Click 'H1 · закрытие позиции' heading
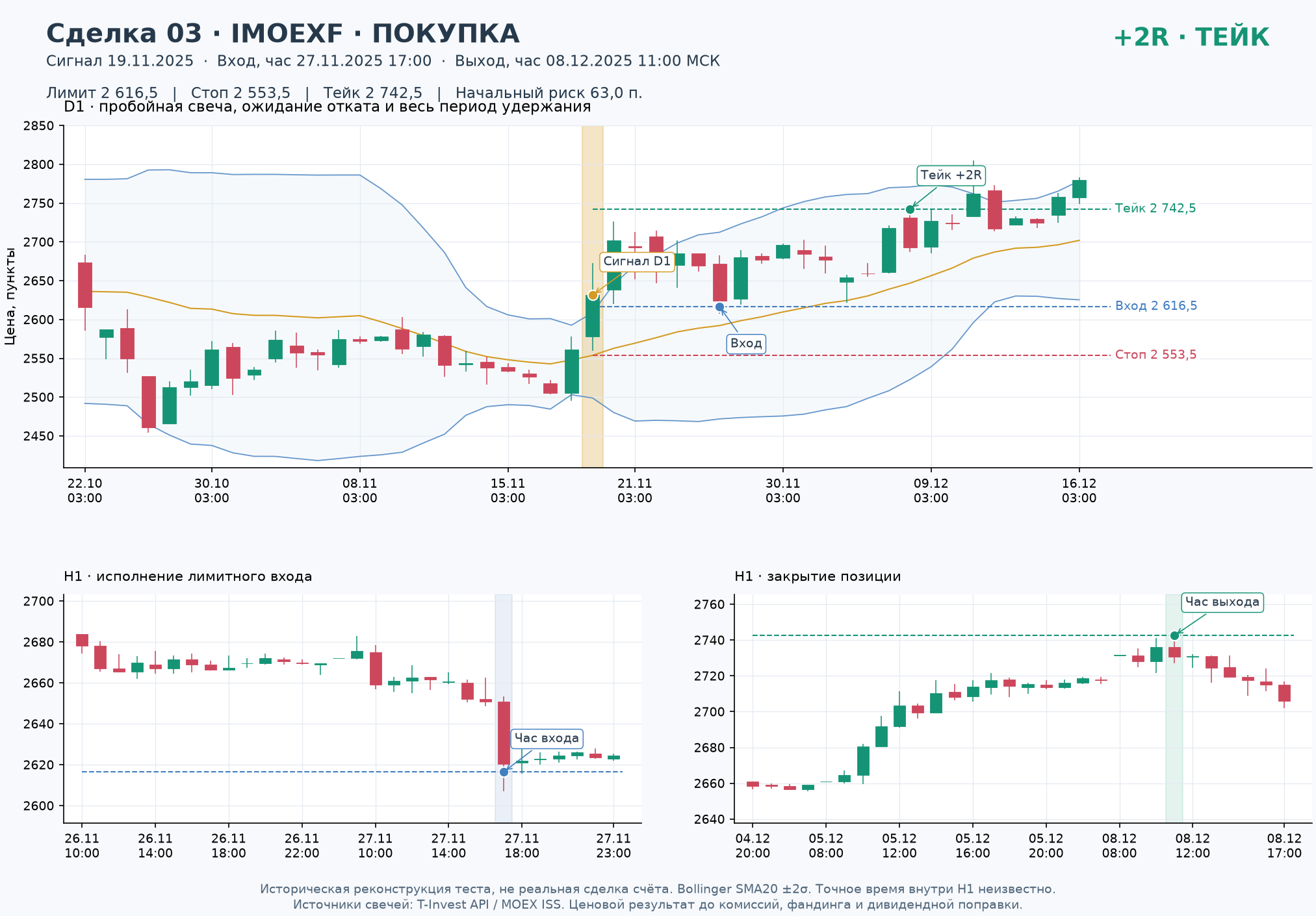 (x=818, y=576)
